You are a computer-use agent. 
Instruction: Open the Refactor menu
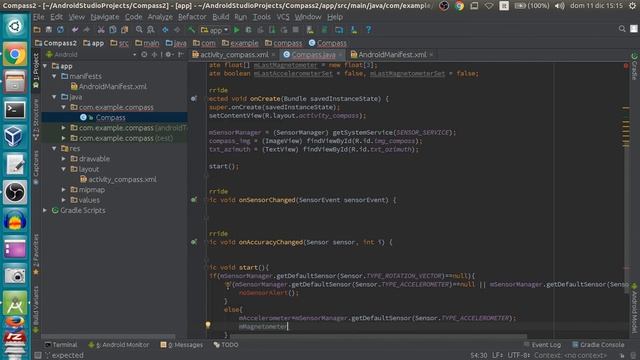coord(192,17)
